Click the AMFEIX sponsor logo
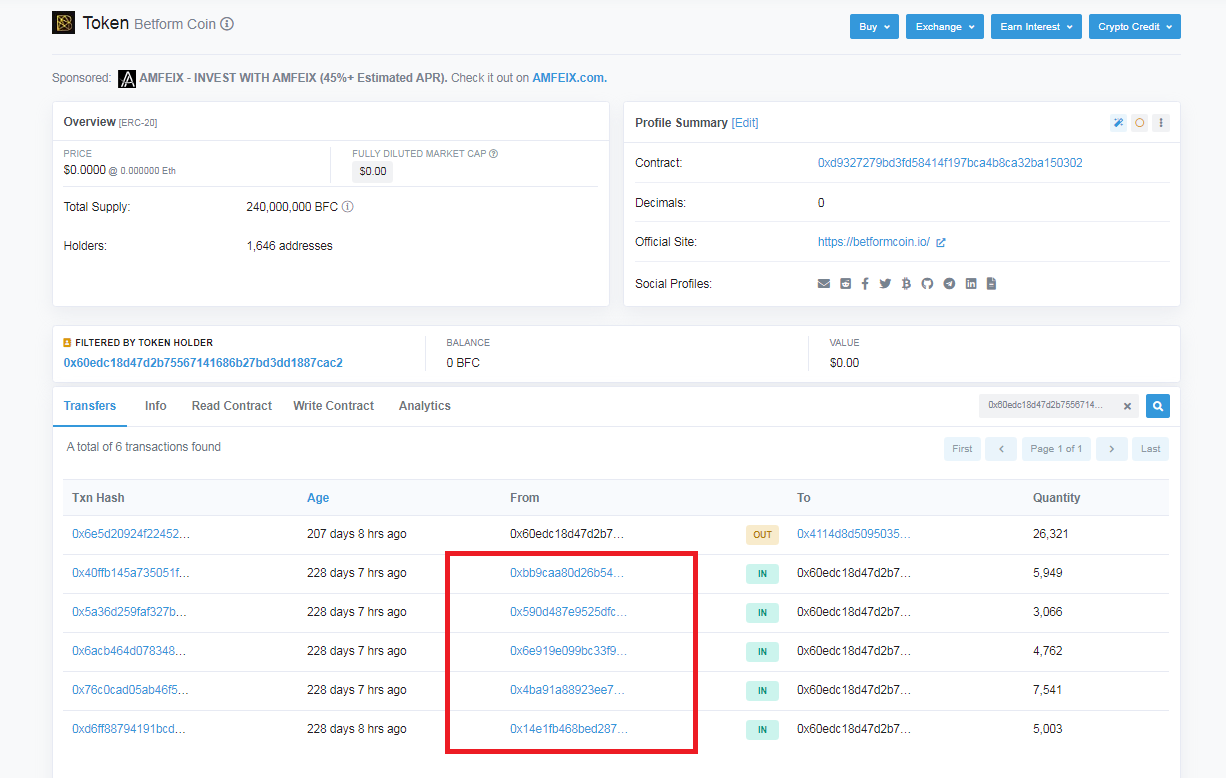The height and width of the screenshot is (778, 1226). pyautogui.click(x=127, y=79)
